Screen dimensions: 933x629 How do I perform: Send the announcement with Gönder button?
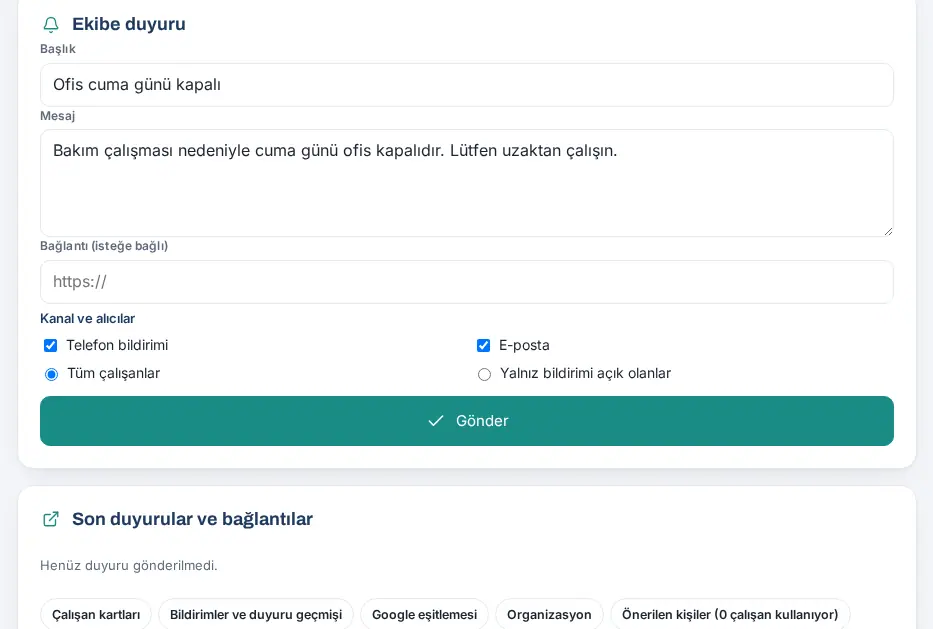pos(466,421)
